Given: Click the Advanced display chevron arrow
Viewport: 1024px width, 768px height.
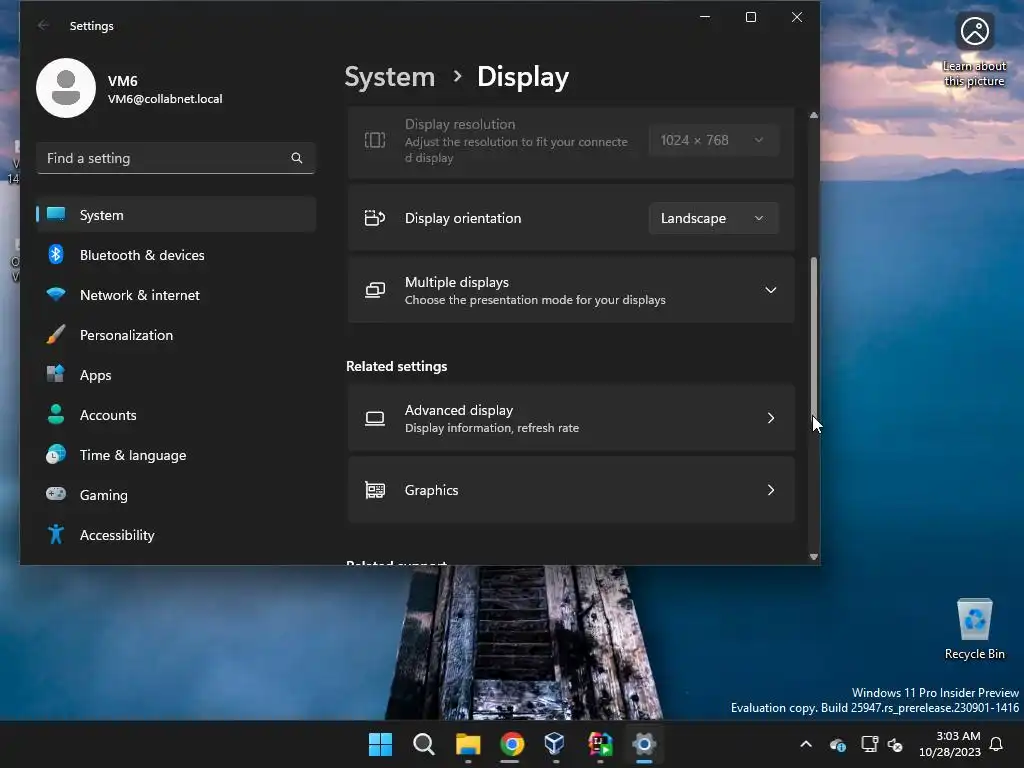Looking at the screenshot, I should point(771,418).
